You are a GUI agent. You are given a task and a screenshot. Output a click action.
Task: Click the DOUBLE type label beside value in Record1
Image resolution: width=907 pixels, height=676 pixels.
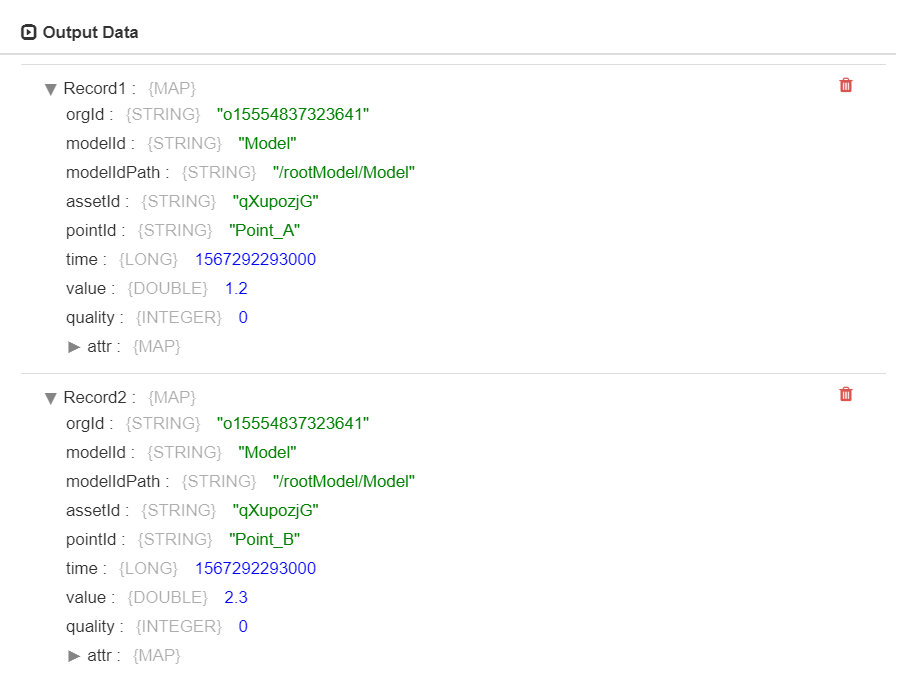pos(167,288)
